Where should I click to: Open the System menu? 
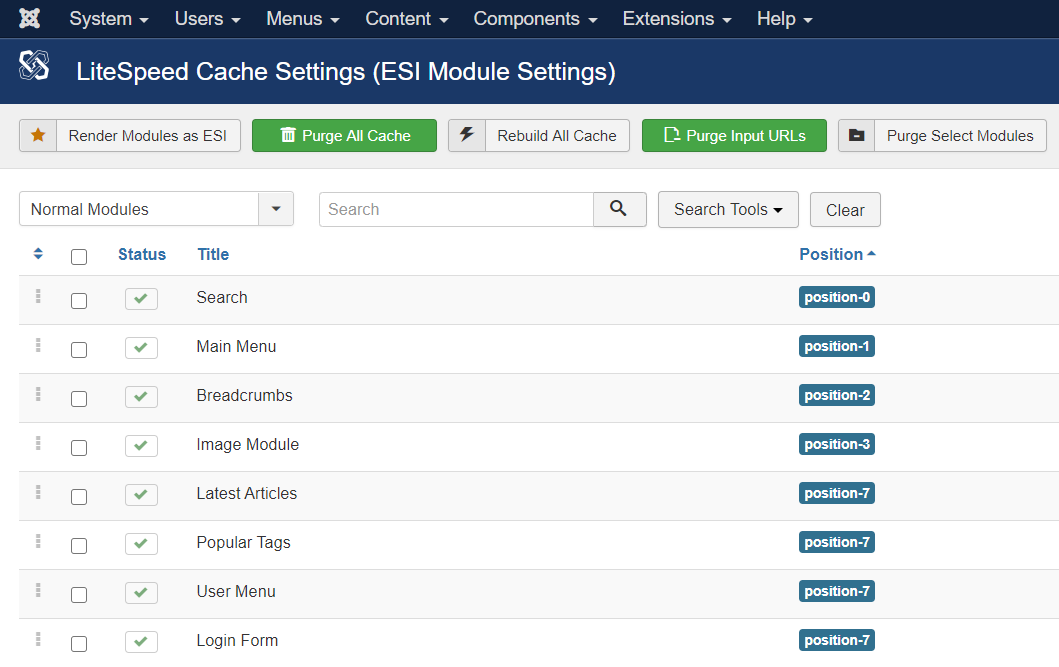109,19
